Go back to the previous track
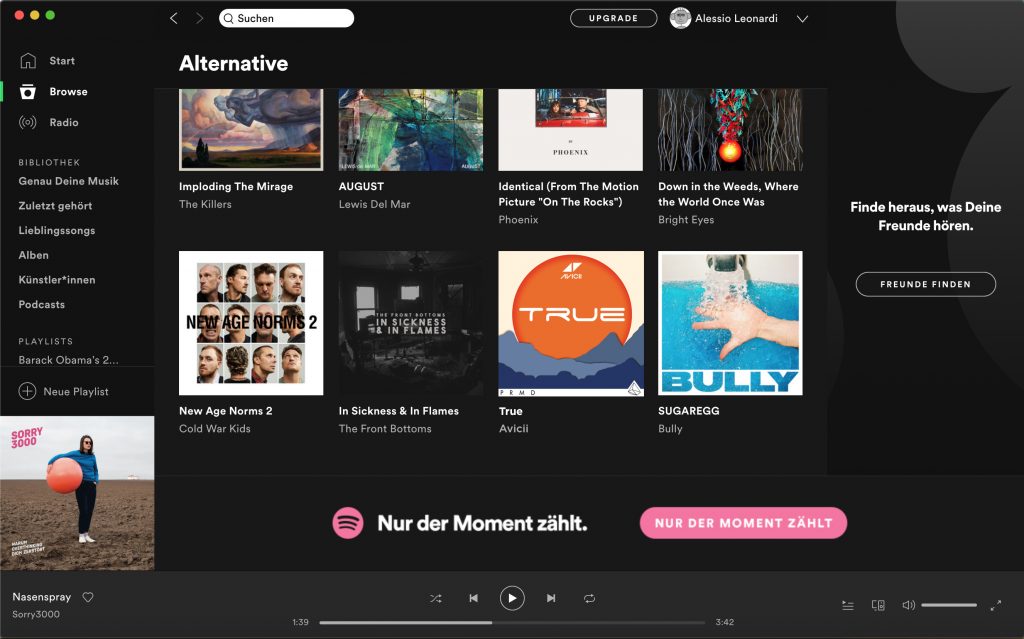Image resolution: width=1024 pixels, height=639 pixels. [x=473, y=598]
